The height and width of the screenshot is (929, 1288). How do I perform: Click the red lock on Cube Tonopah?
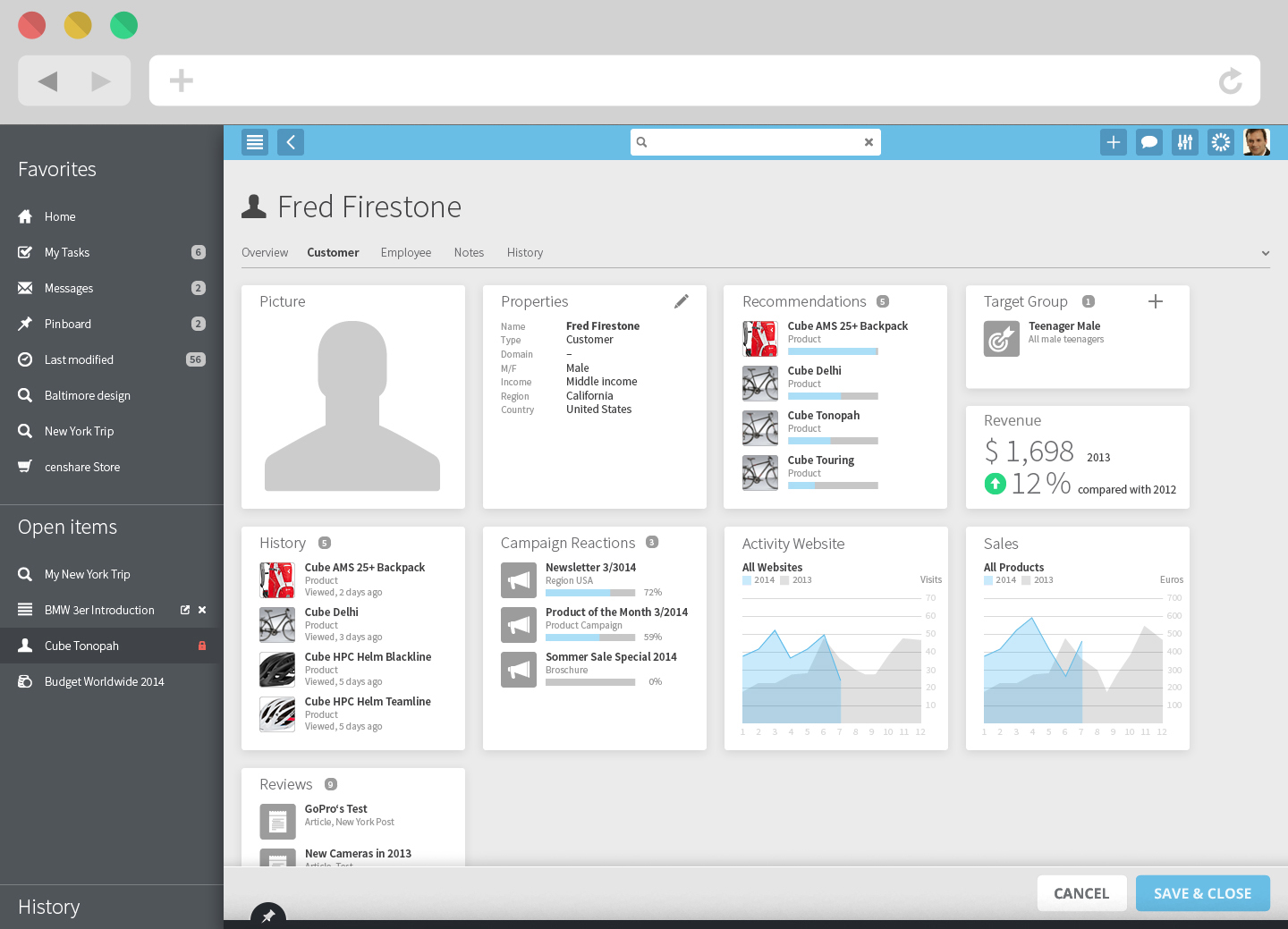click(202, 646)
